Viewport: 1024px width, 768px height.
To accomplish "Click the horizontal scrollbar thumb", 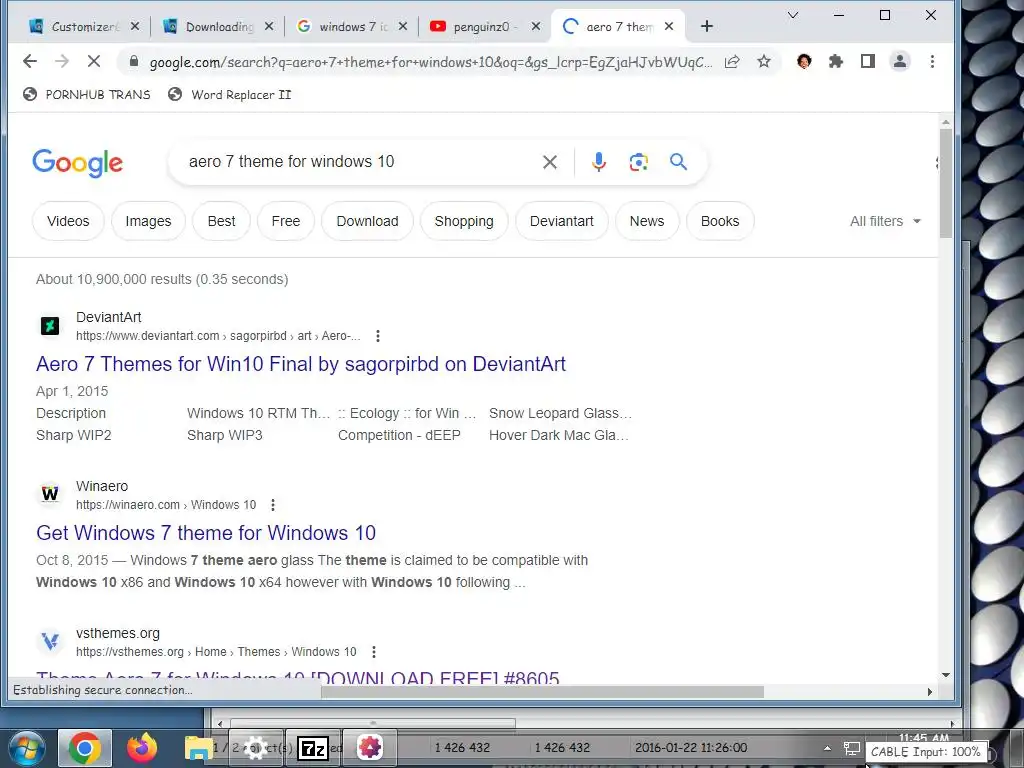I will (x=542, y=692).
